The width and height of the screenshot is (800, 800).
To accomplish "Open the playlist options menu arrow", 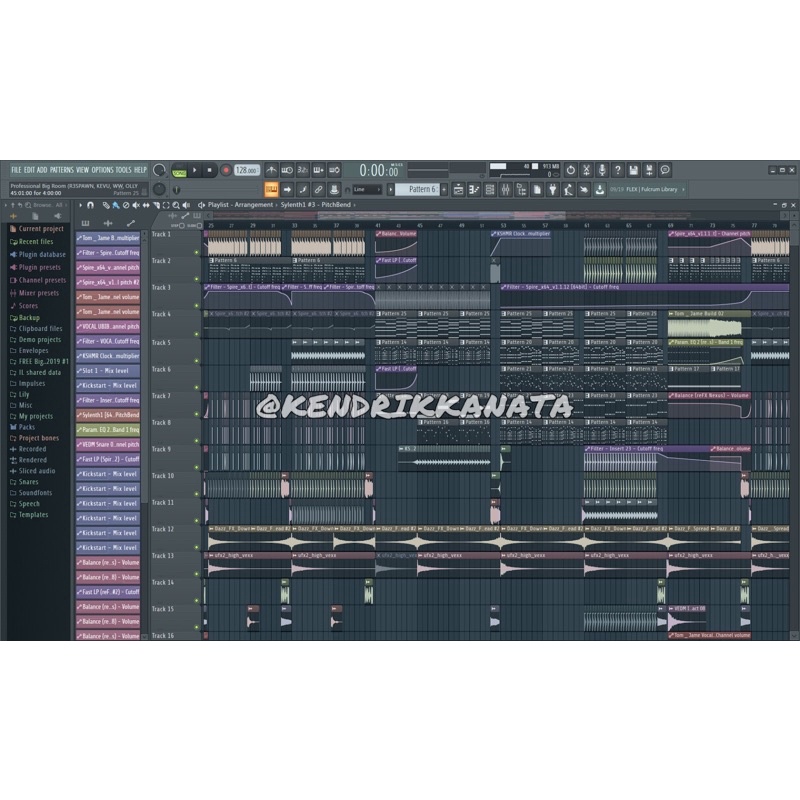I will pos(81,205).
